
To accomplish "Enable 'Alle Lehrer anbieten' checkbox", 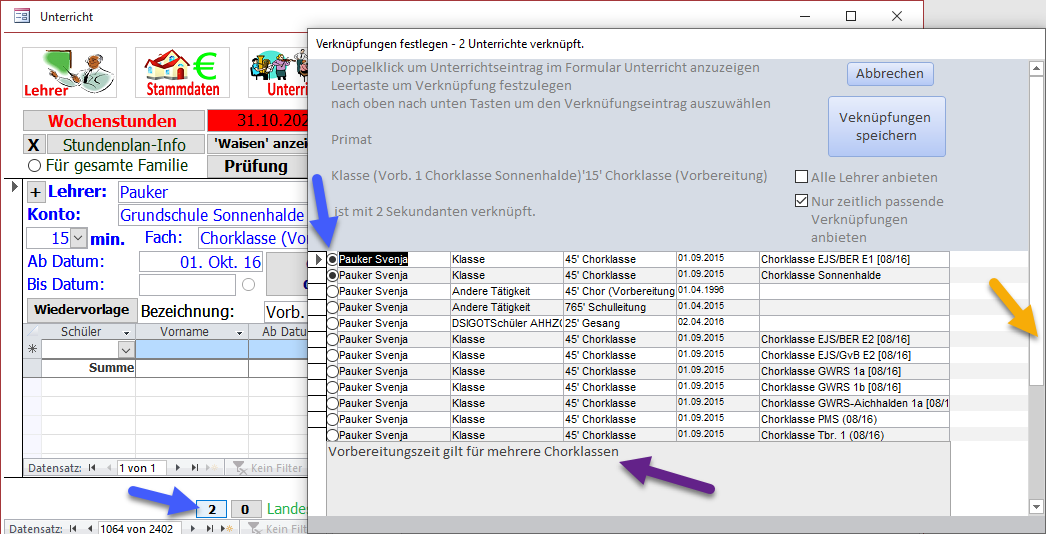I will click(x=801, y=177).
